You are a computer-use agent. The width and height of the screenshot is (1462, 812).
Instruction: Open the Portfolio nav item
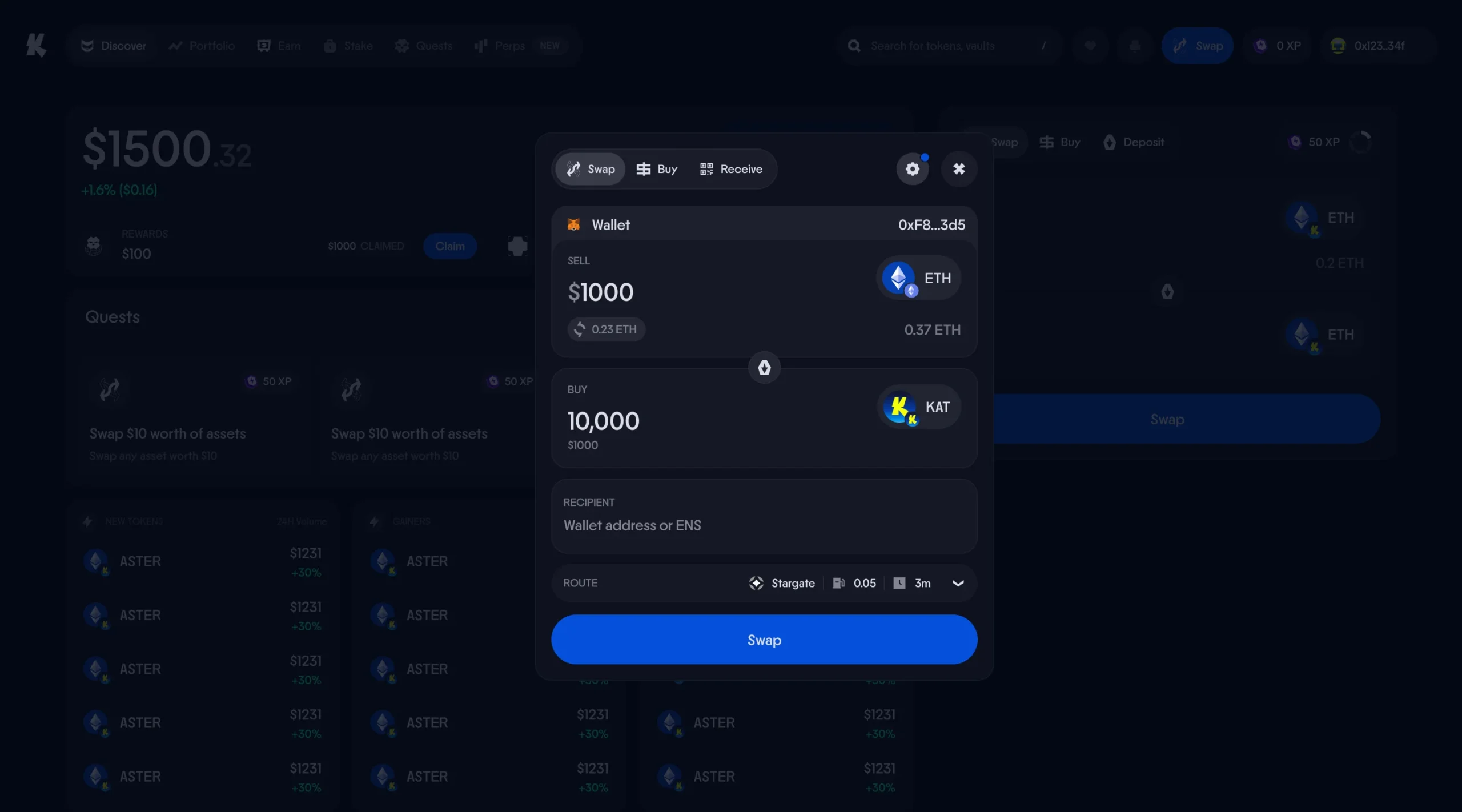[x=202, y=46]
